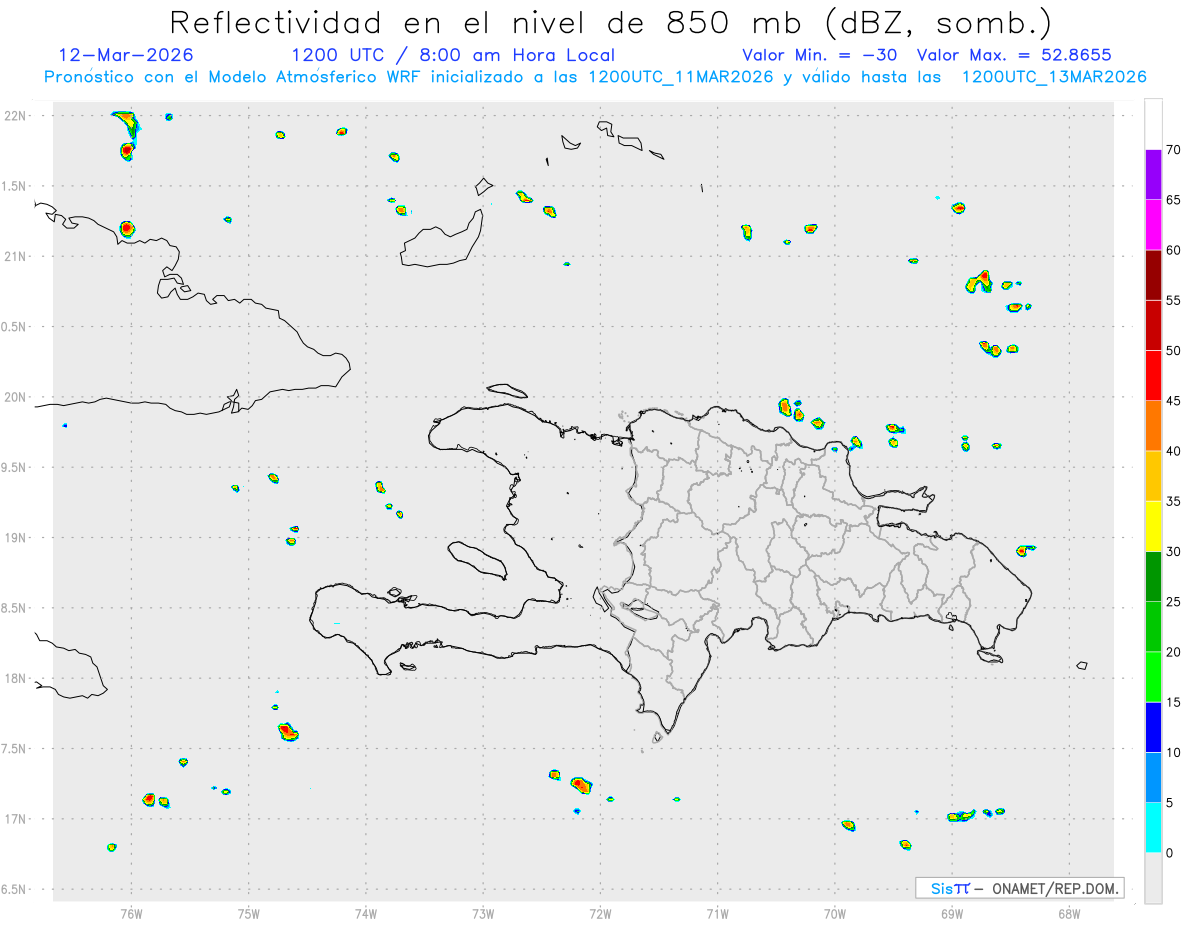
Task: Click the purple 65–70 dBZ colorbar segment
Action: click(1153, 175)
